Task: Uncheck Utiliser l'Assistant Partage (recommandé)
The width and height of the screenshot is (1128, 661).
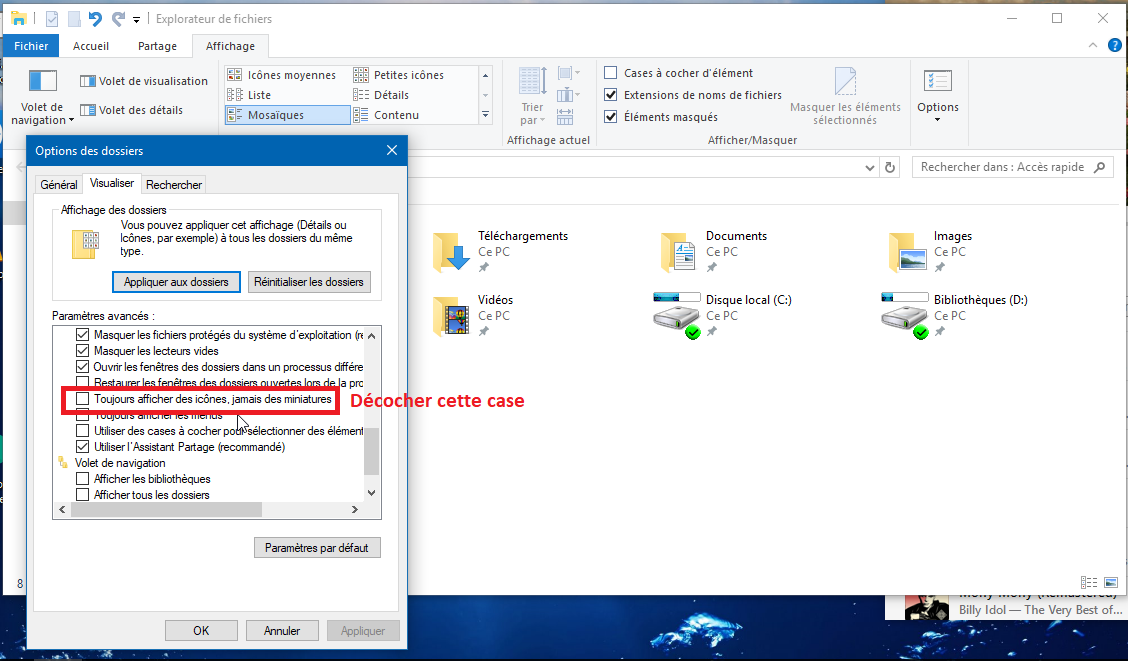Action: point(83,447)
